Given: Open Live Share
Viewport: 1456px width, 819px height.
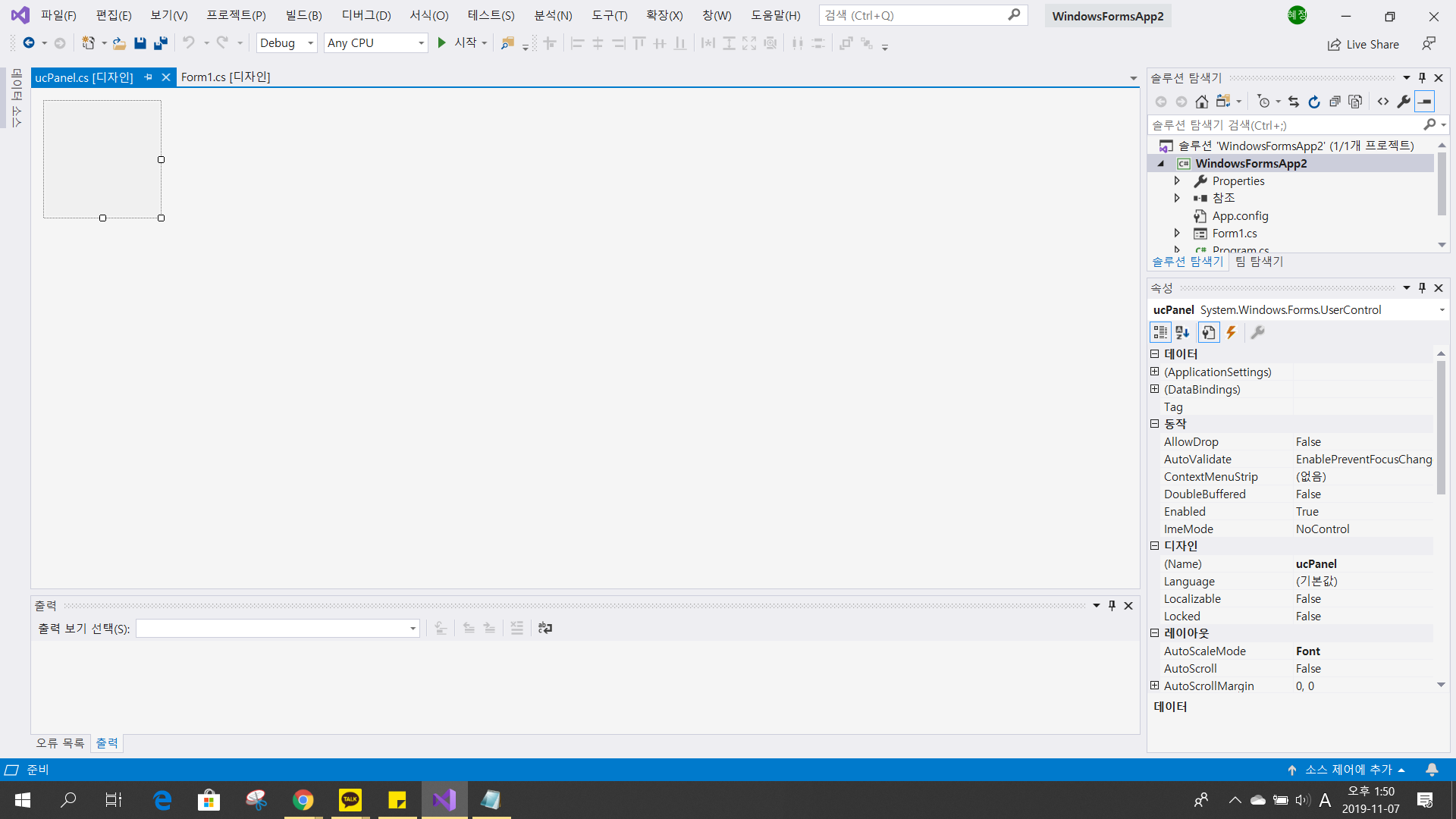Looking at the screenshot, I should [1363, 44].
